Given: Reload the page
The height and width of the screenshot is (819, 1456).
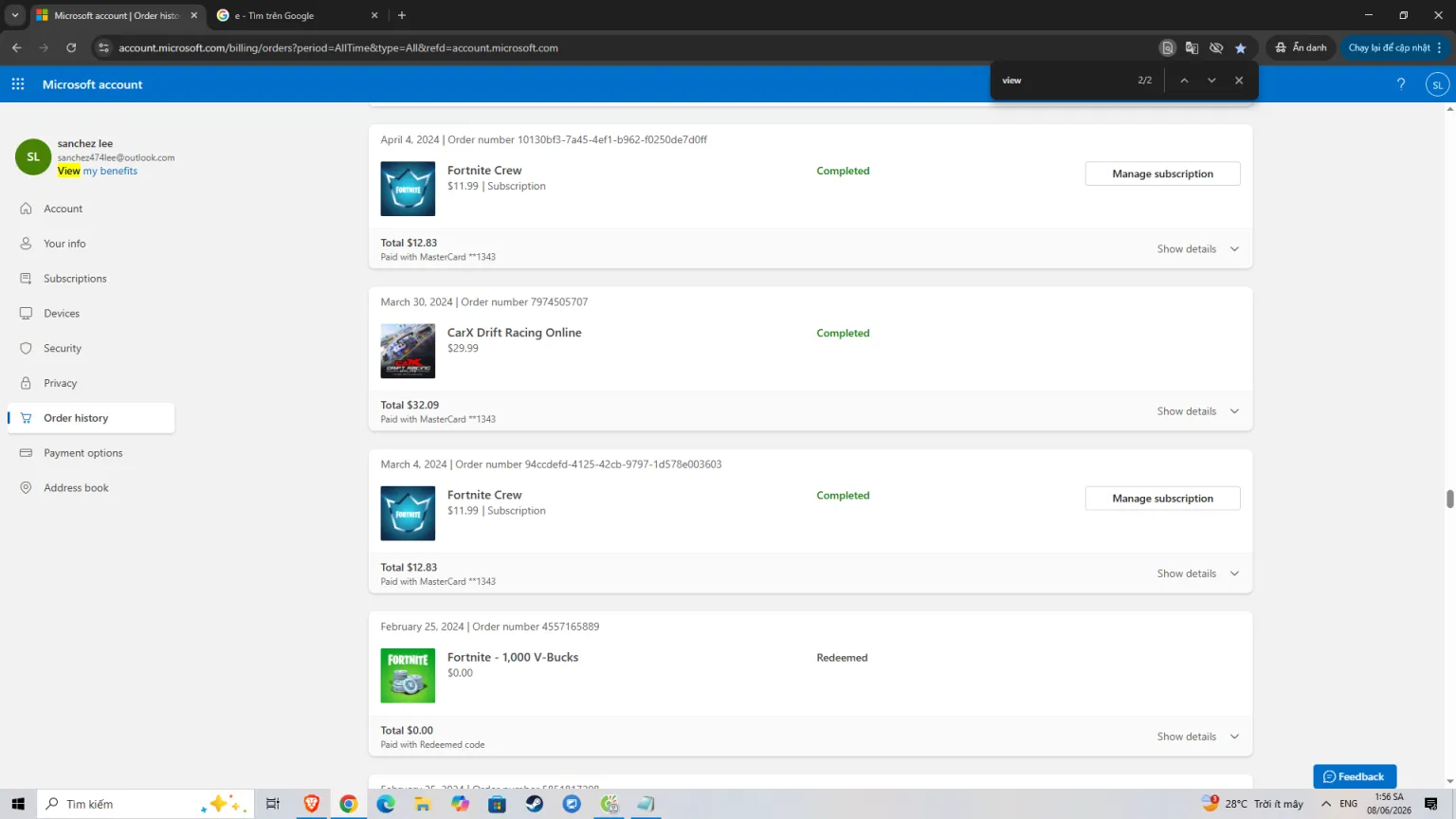Looking at the screenshot, I should 71,47.
